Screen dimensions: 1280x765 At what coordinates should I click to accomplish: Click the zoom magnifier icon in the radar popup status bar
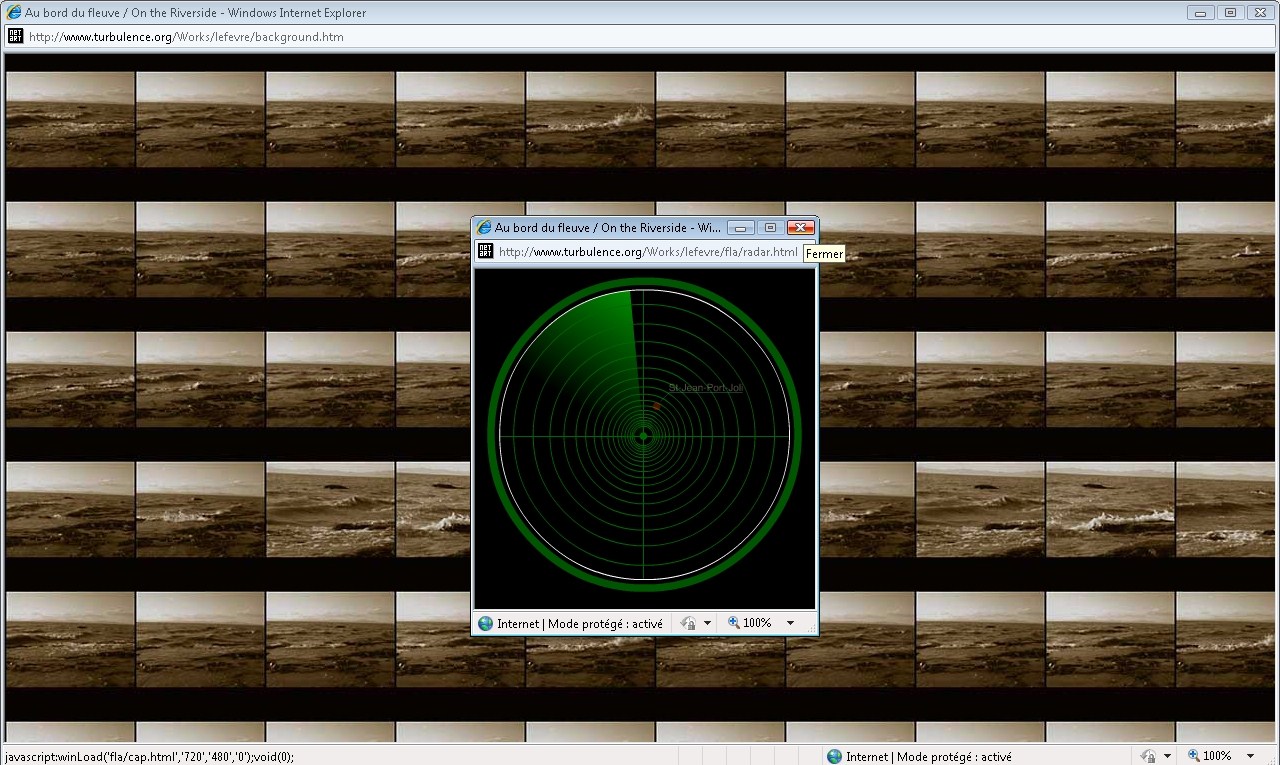[x=733, y=622]
